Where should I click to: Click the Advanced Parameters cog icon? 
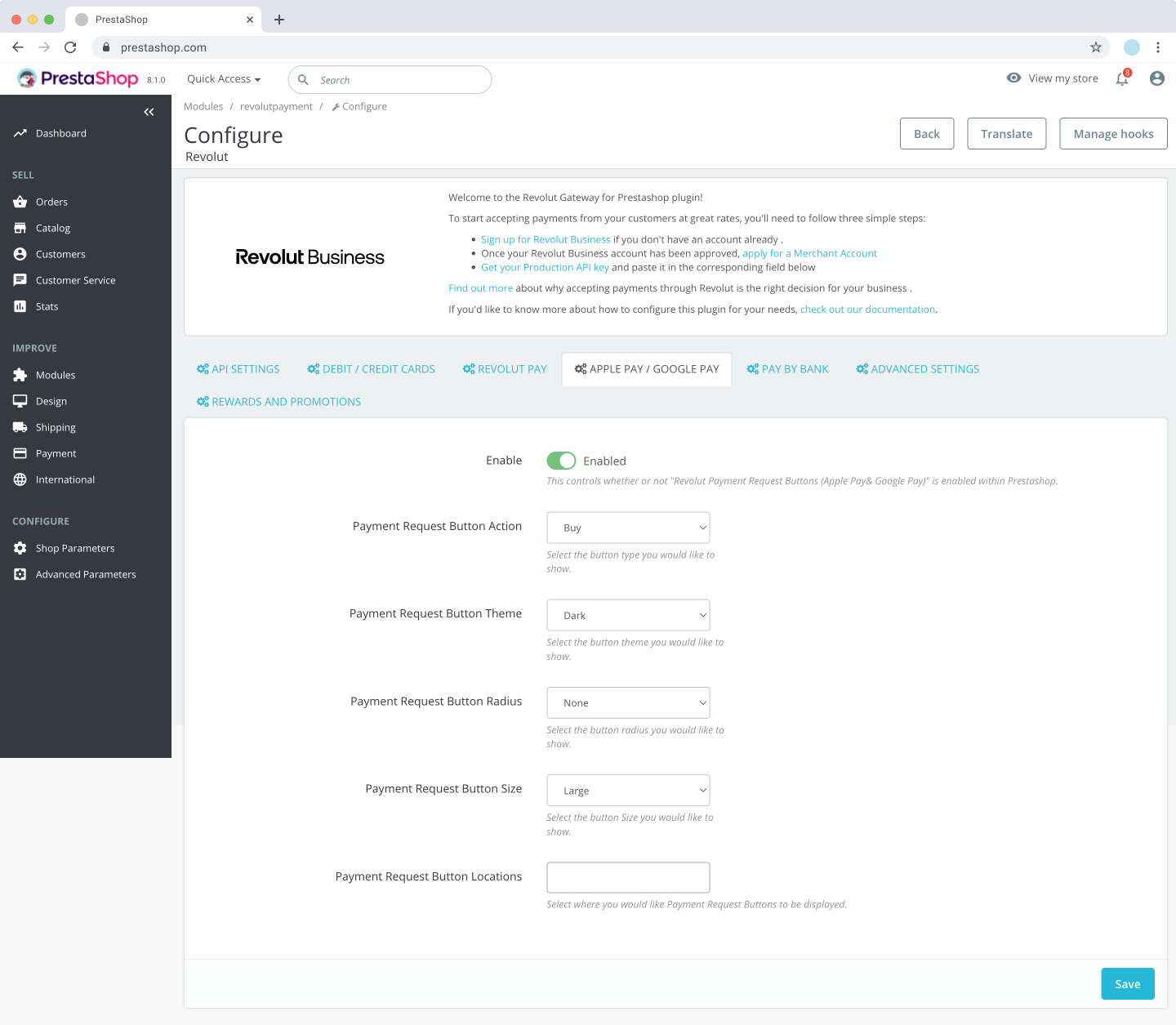tap(20, 574)
